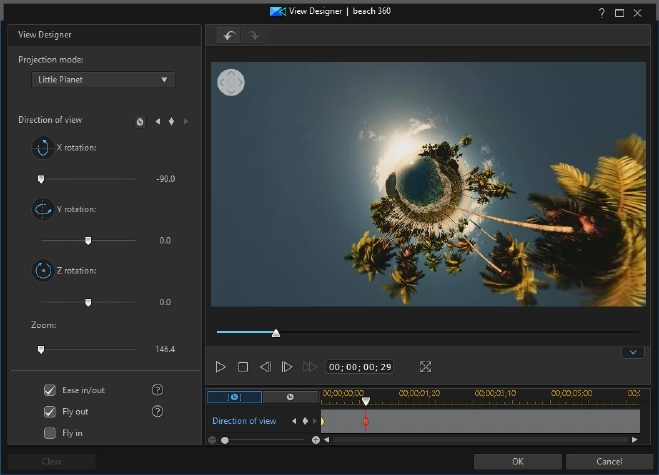Reset Direction of view keyframe clock icon

point(140,122)
